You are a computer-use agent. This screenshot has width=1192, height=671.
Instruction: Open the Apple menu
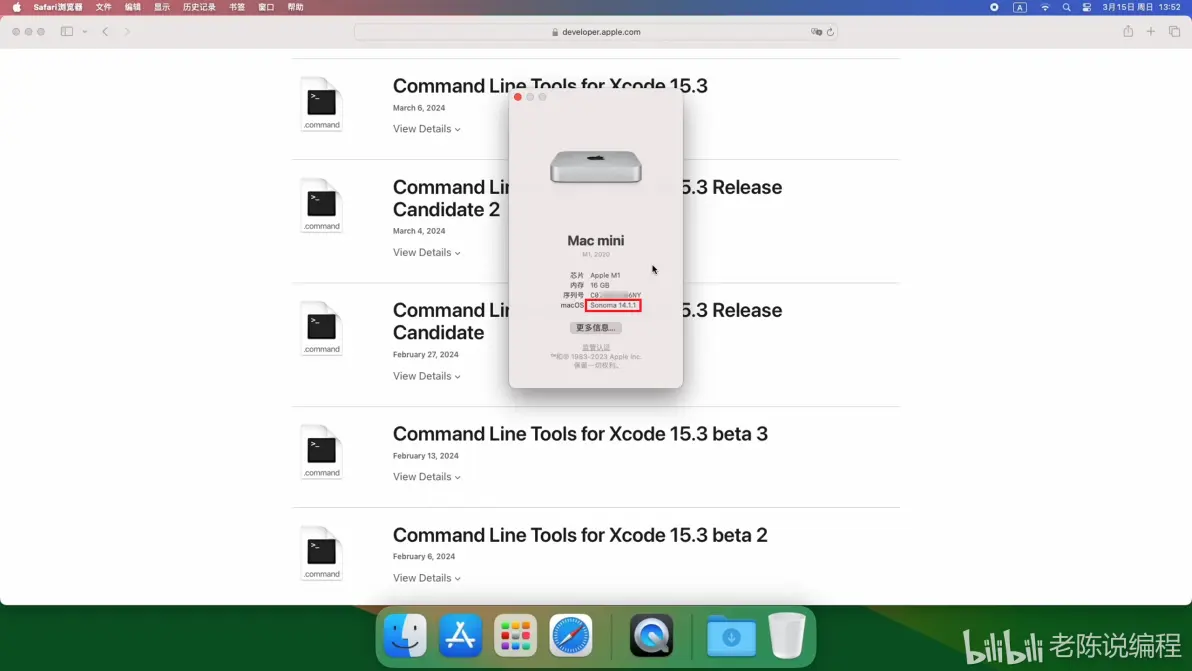click(17, 8)
